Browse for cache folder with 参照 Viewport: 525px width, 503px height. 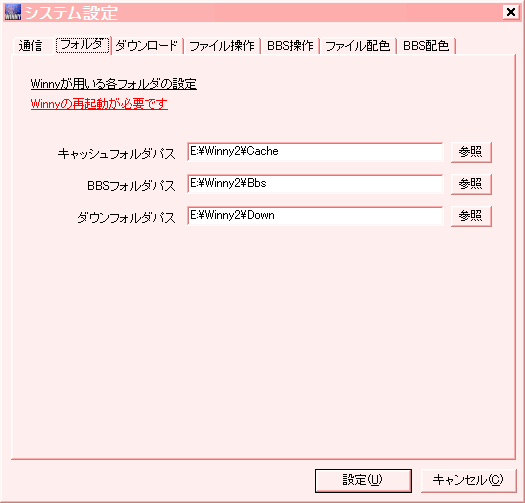pyautogui.click(x=471, y=152)
